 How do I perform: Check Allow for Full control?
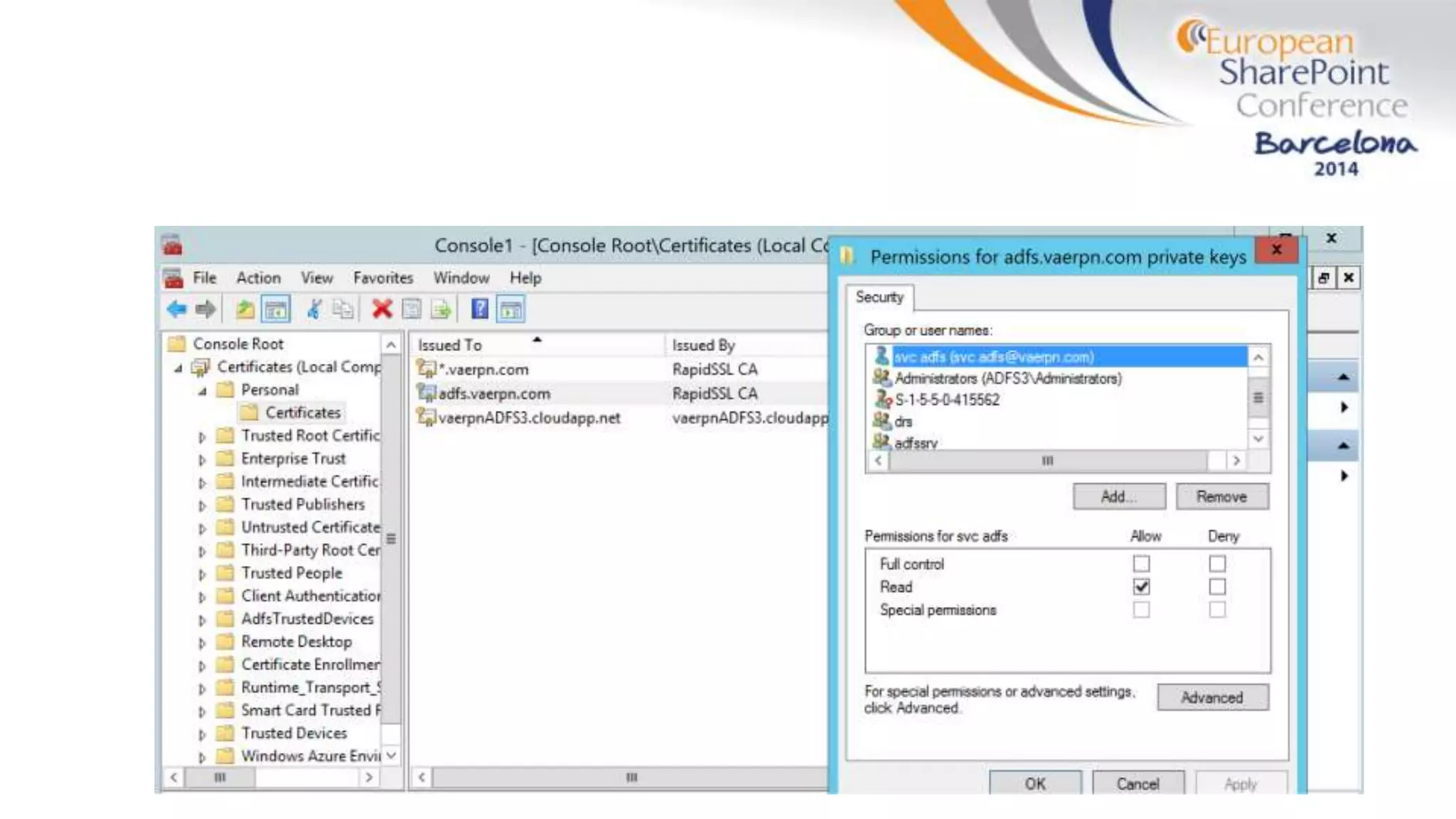coord(1141,564)
